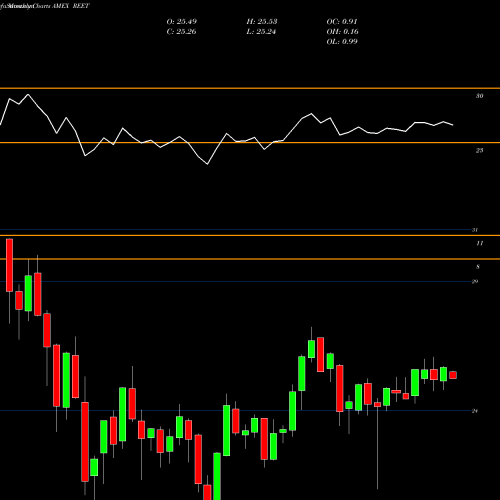Viewport: 500px width, 500px height.
Task: Click the low value L: 25.24
Action: 261,32
